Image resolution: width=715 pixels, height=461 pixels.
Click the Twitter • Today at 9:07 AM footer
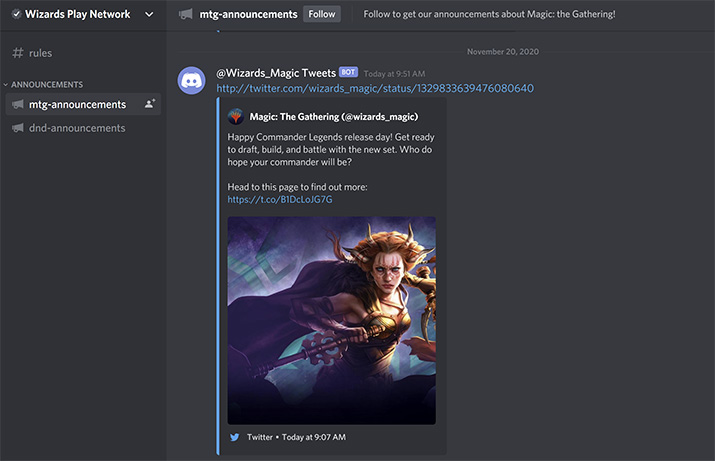pos(296,437)
